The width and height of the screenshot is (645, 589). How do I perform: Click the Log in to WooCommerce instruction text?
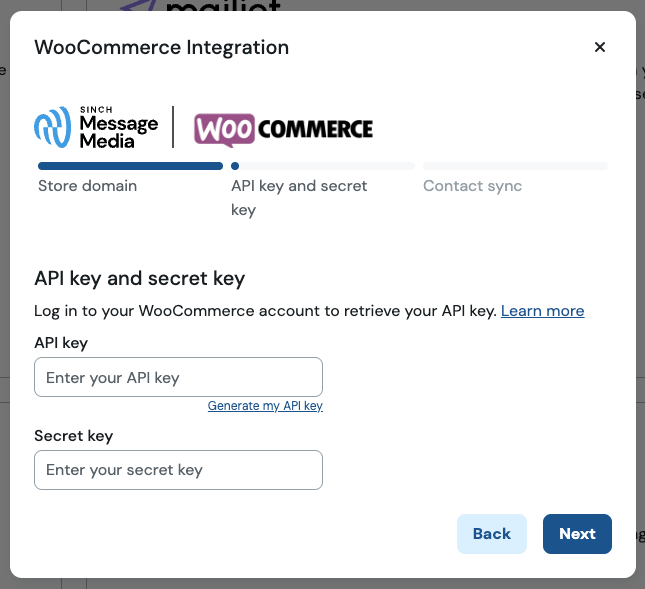pos(266,311)
